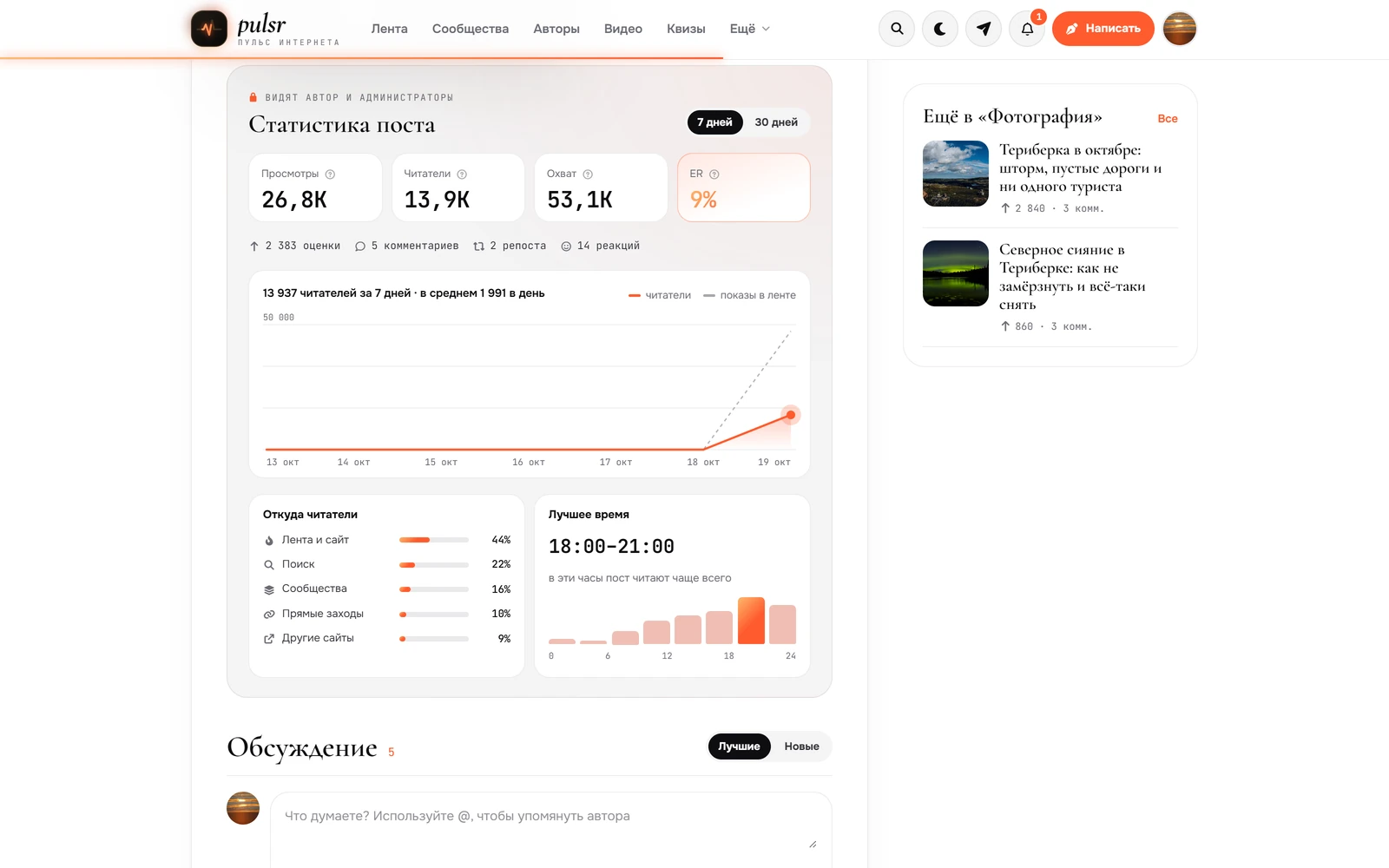Click help icon next to Читатели
Screen dimensions: 1389x868
462,174
